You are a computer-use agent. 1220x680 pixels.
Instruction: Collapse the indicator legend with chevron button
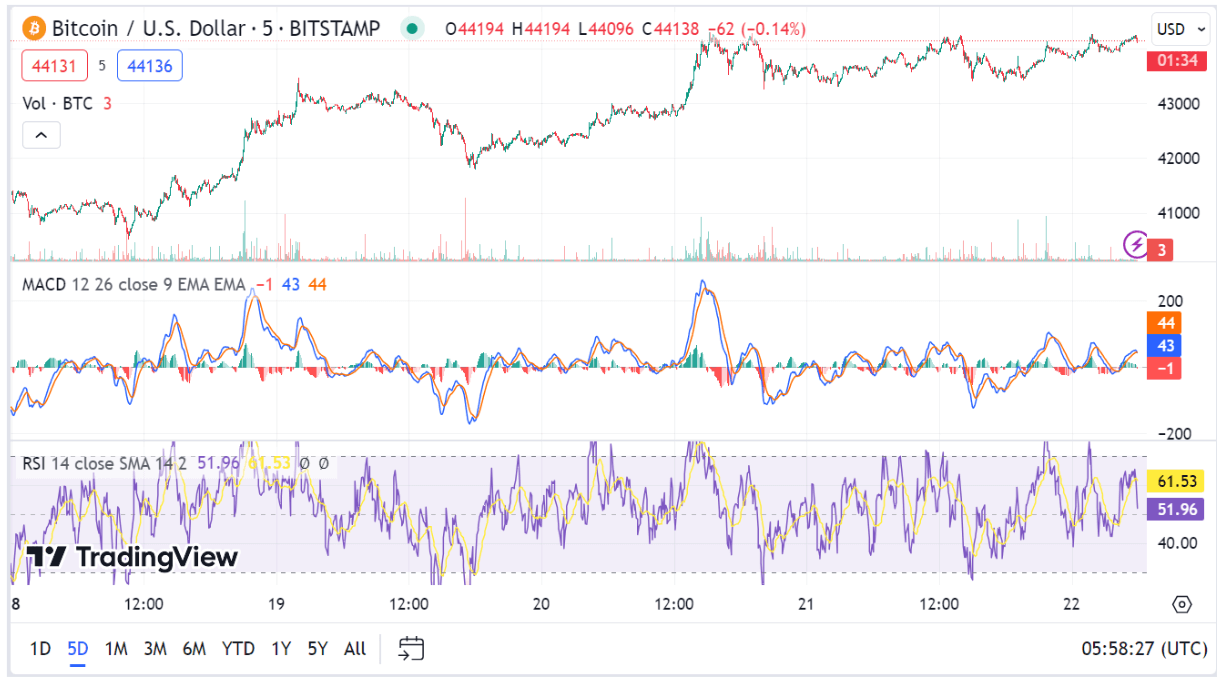tap(42, 135)
